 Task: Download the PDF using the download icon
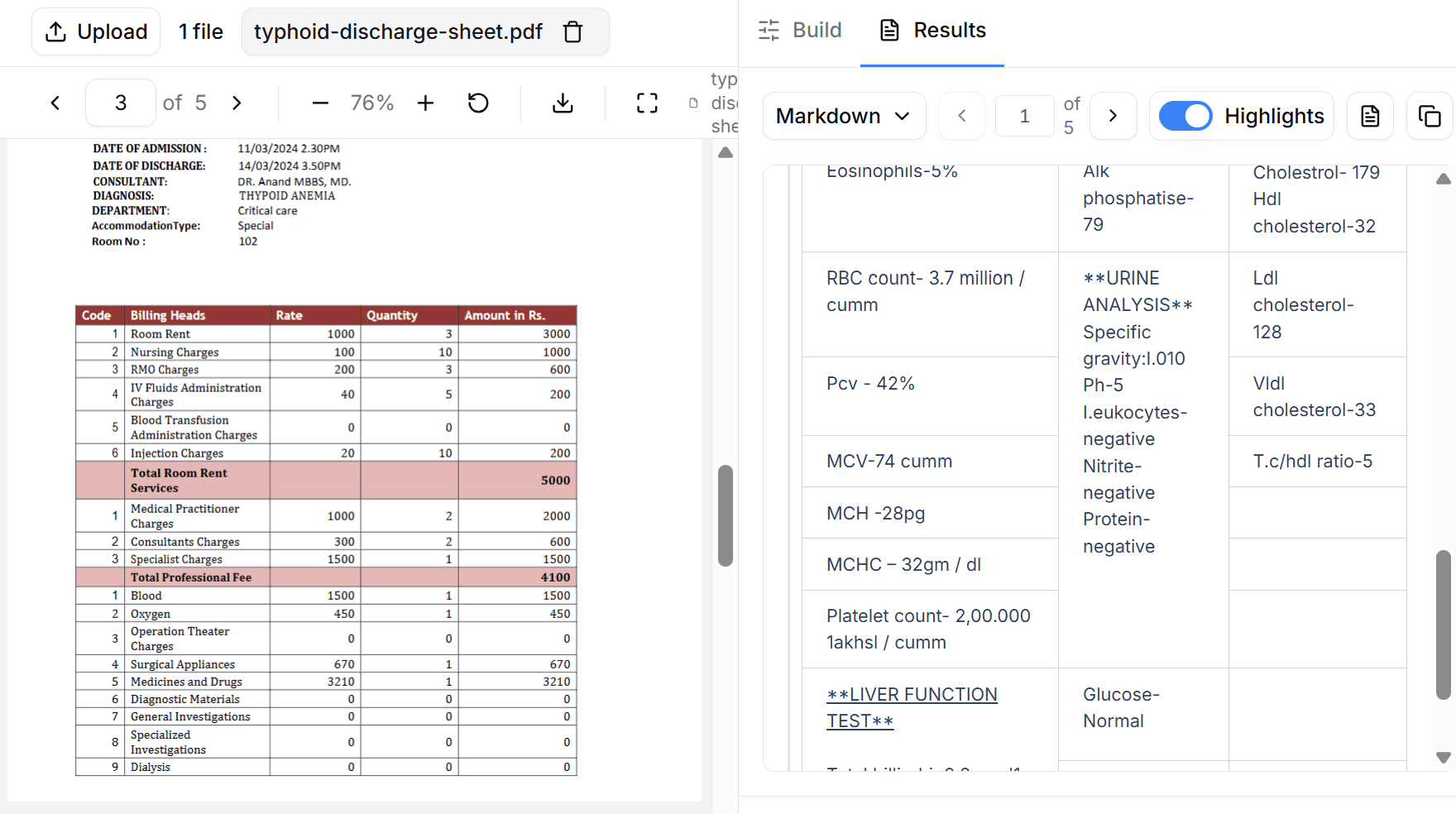point(563,103)
